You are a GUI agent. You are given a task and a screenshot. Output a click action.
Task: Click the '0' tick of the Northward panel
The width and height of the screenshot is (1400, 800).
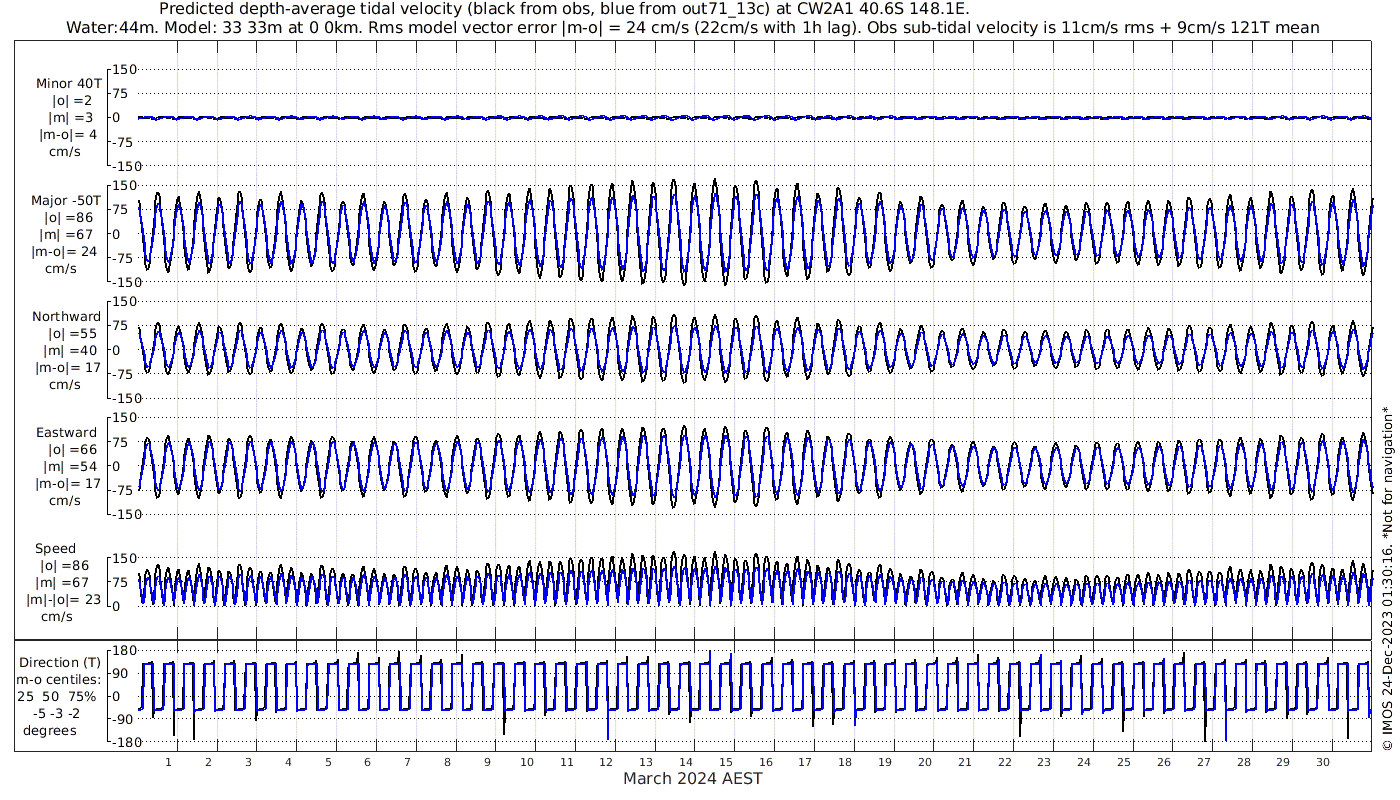coord(117,350)
